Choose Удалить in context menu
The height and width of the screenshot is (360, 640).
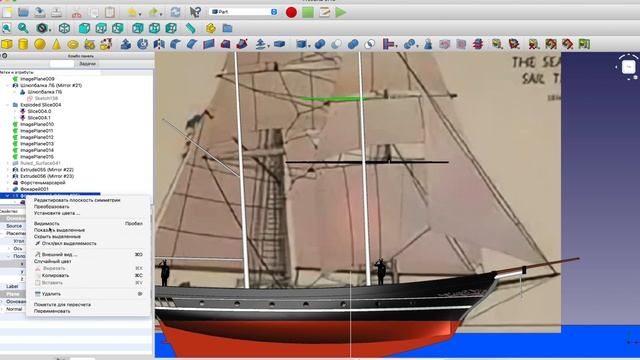pyautogui.click(x=51, y=294)
